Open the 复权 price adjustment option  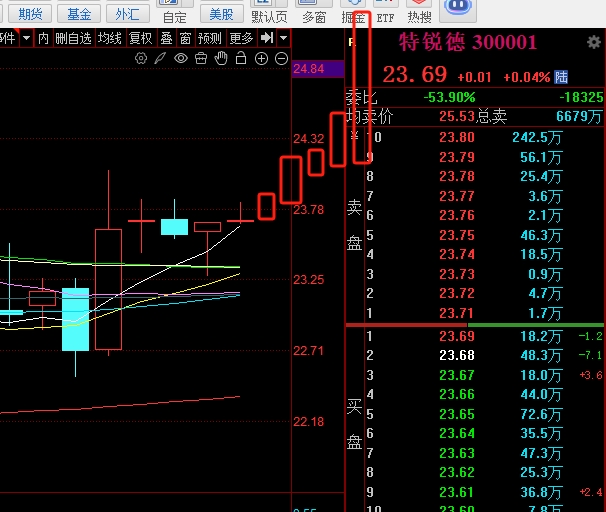click(141, 38)
